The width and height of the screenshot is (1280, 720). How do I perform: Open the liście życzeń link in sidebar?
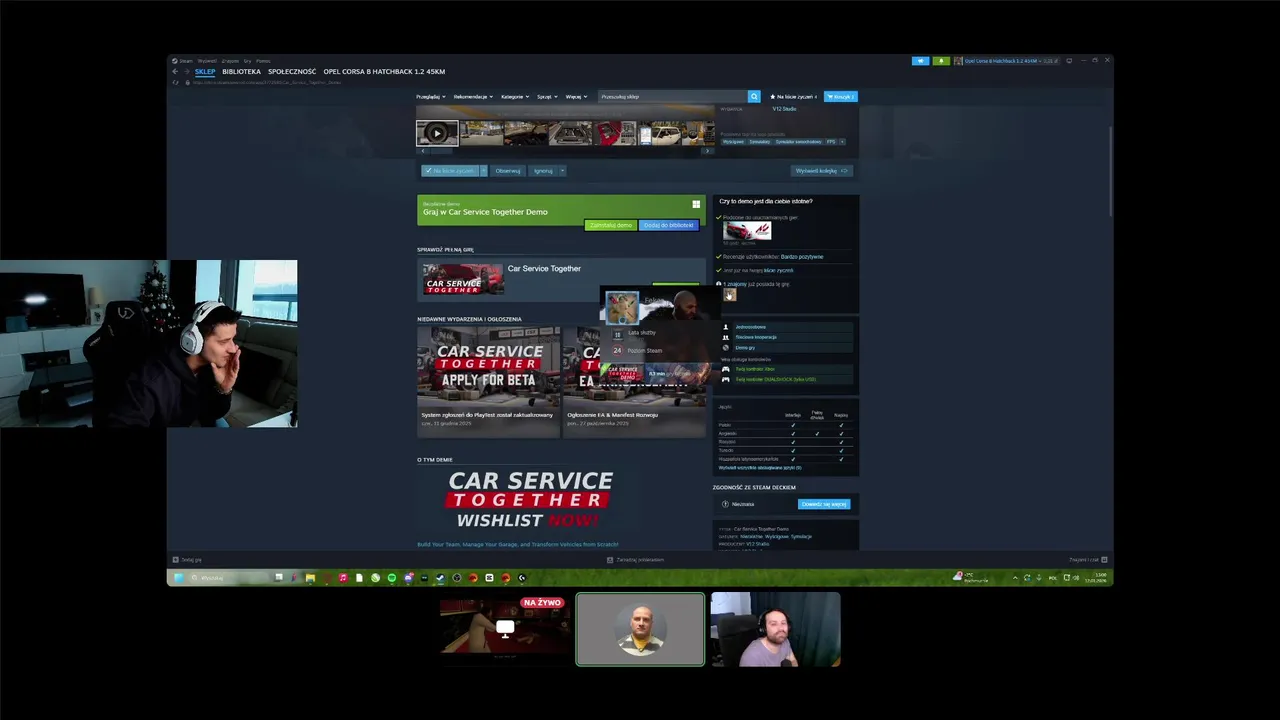point(778,270)
